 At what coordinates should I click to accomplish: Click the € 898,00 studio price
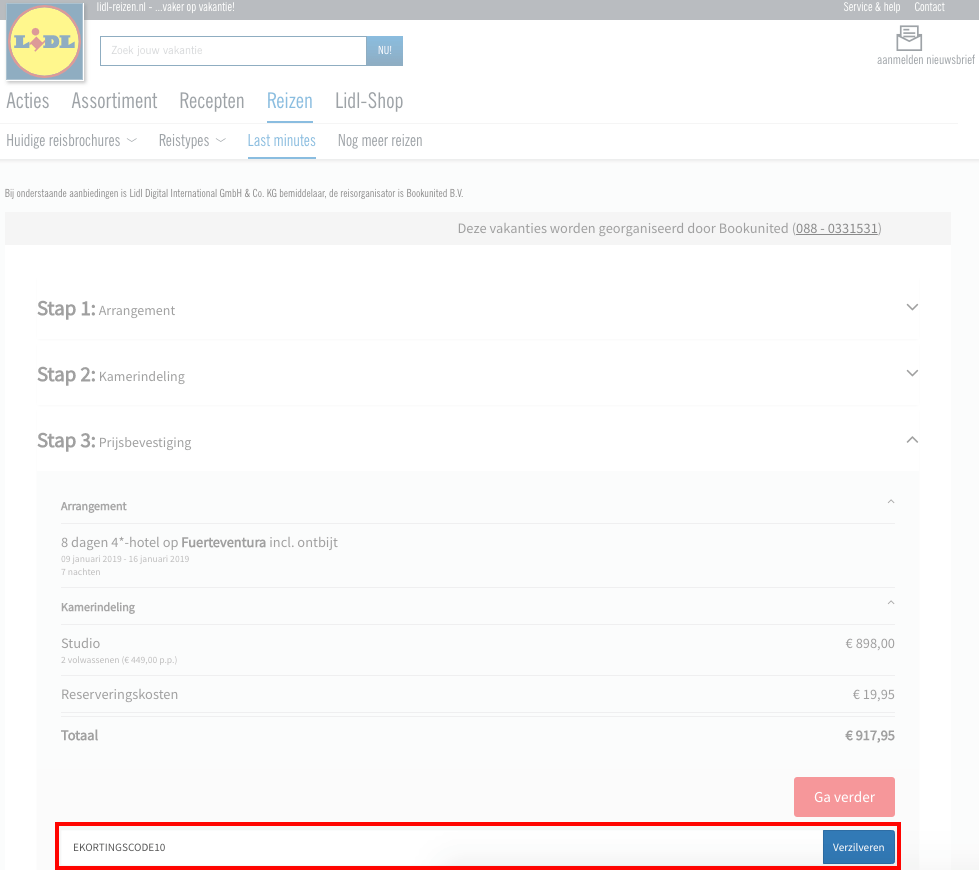pos(870,643)
